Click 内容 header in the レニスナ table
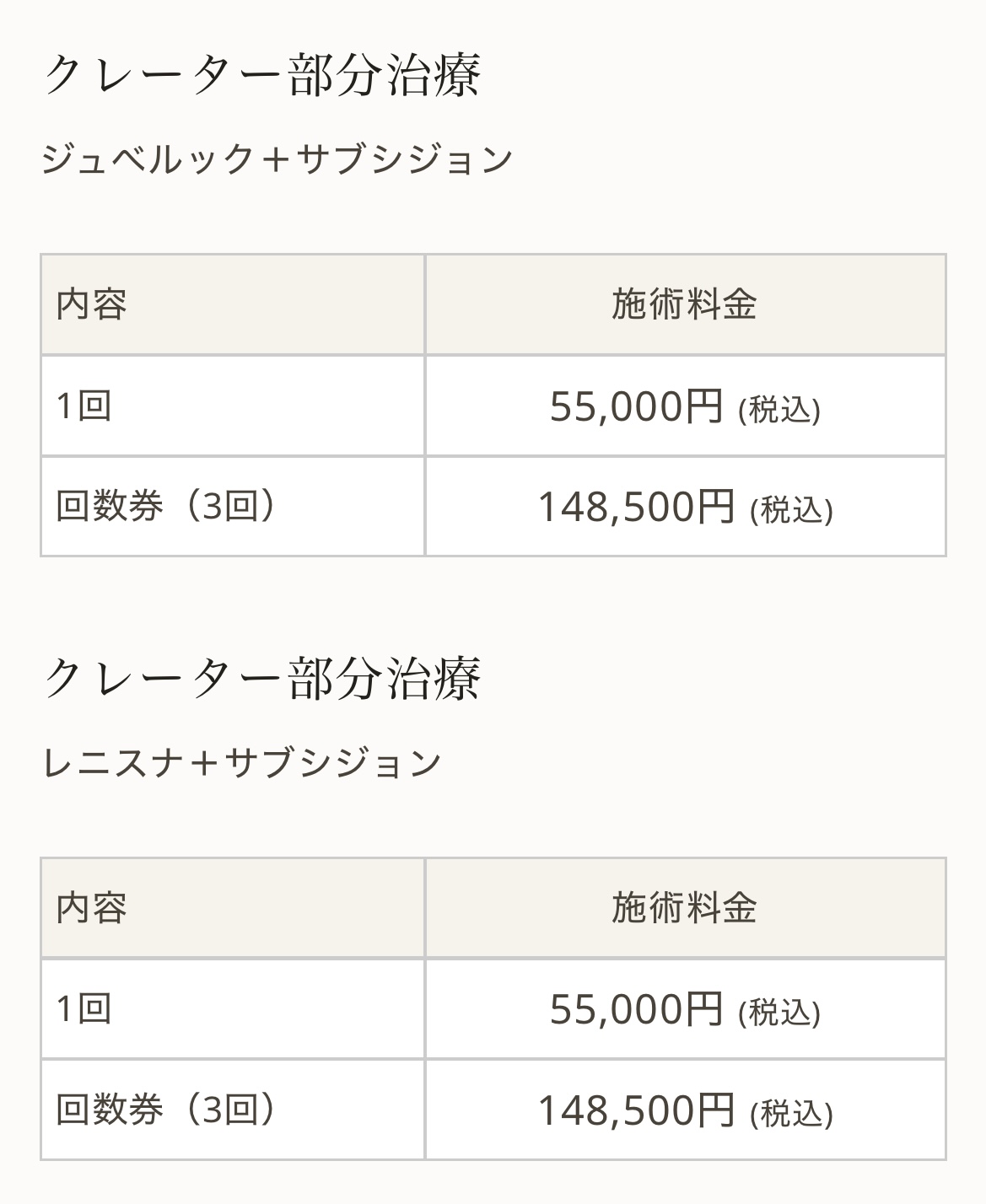The height and width of the screenshot is (1204, 986). [x=92, y=908]
